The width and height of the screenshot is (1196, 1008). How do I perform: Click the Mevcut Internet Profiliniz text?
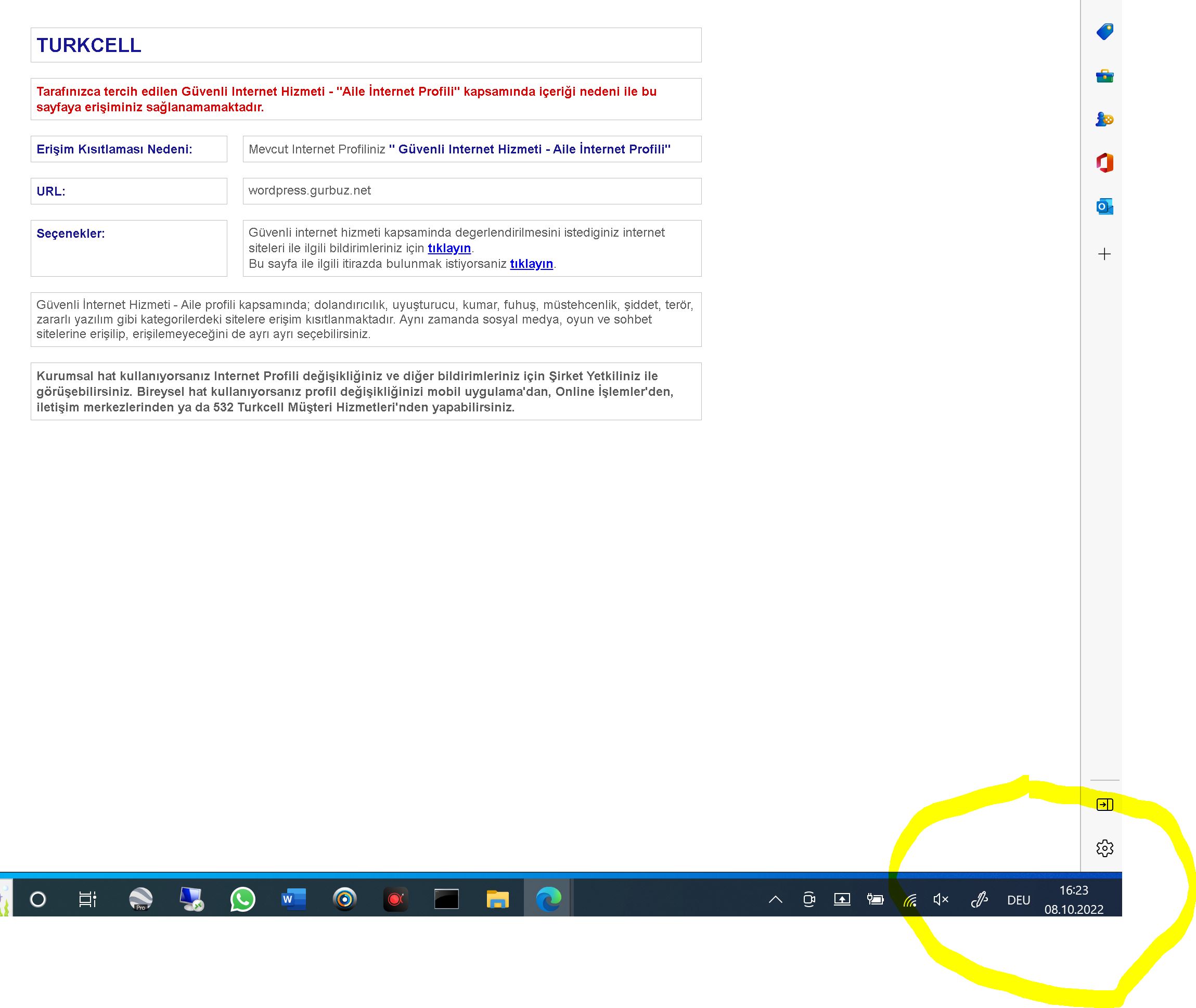[x=317, y=149]
